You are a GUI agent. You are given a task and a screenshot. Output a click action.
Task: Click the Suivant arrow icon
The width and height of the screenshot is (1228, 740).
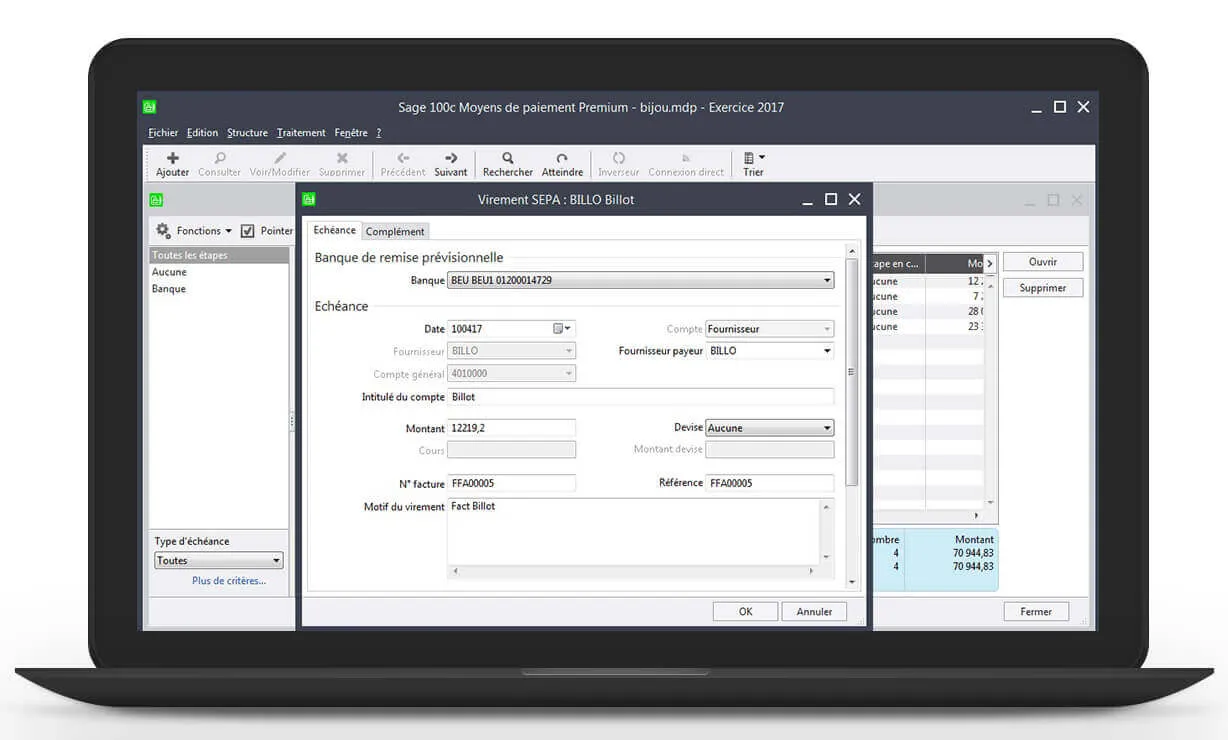451,158
